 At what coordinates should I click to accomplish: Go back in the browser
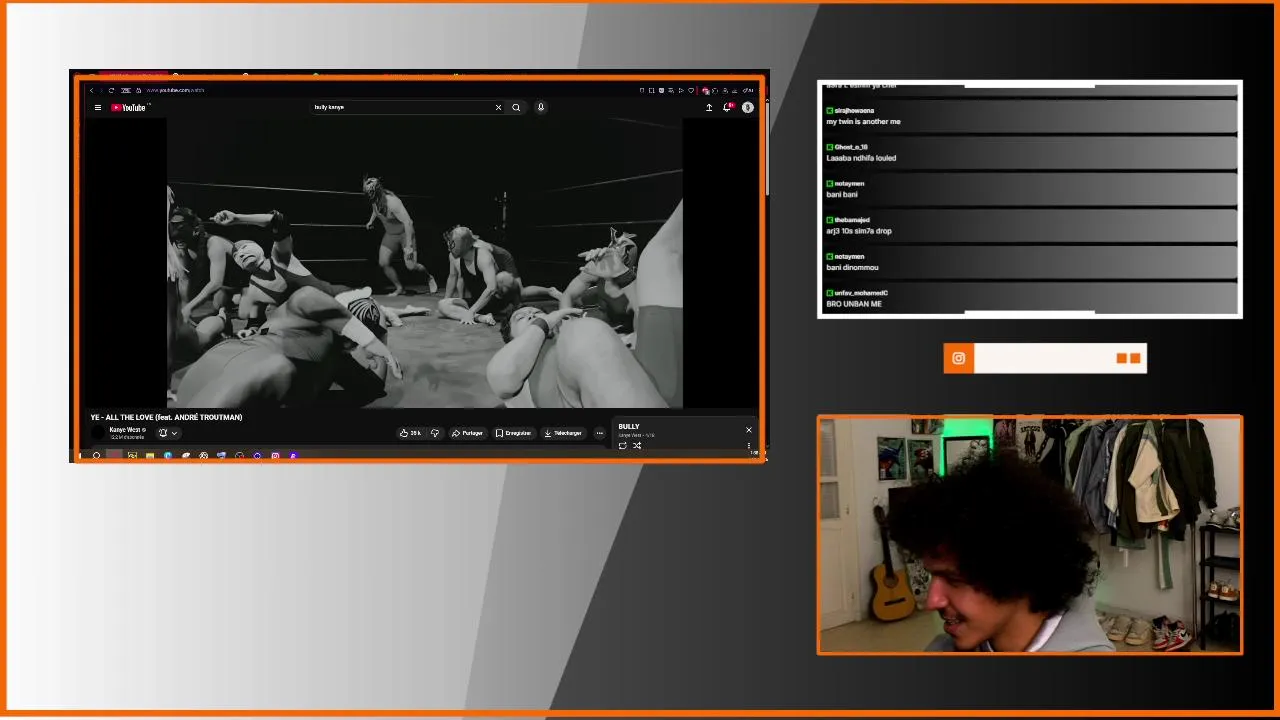click(x=92, y=90)
